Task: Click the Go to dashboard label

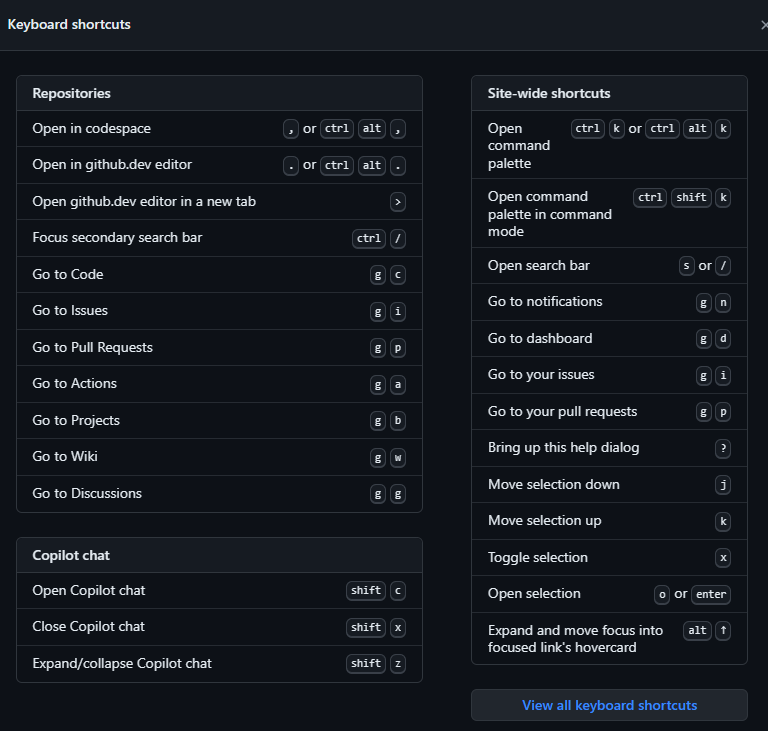Action: pos(540,338)
